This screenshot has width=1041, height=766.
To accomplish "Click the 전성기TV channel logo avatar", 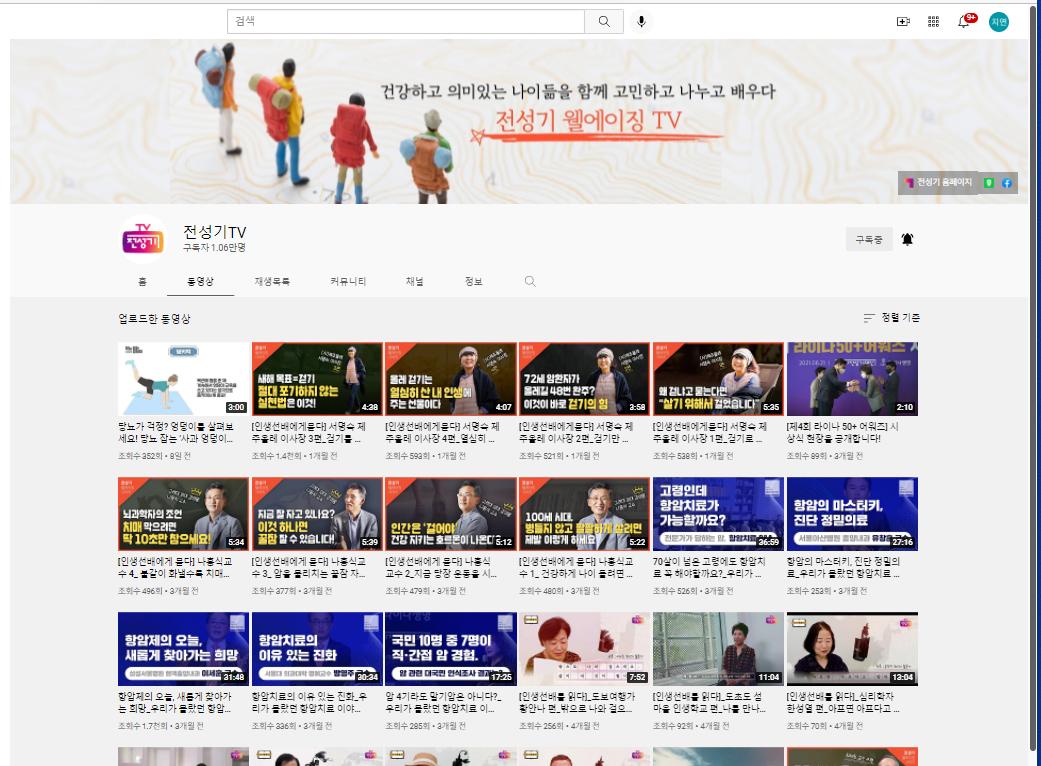I will click(143, 239).
